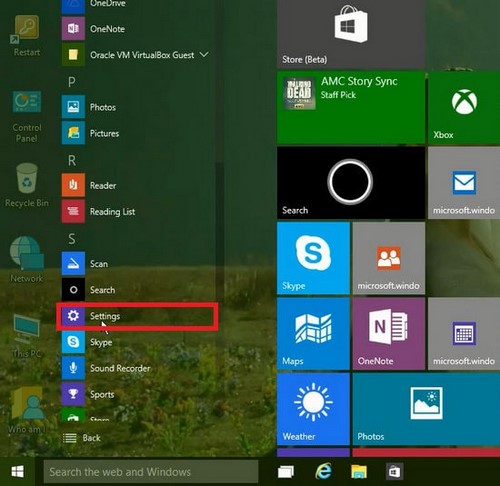
Task: Click the letter R group header
Action: pyautogui.click(x=72, y=161)
